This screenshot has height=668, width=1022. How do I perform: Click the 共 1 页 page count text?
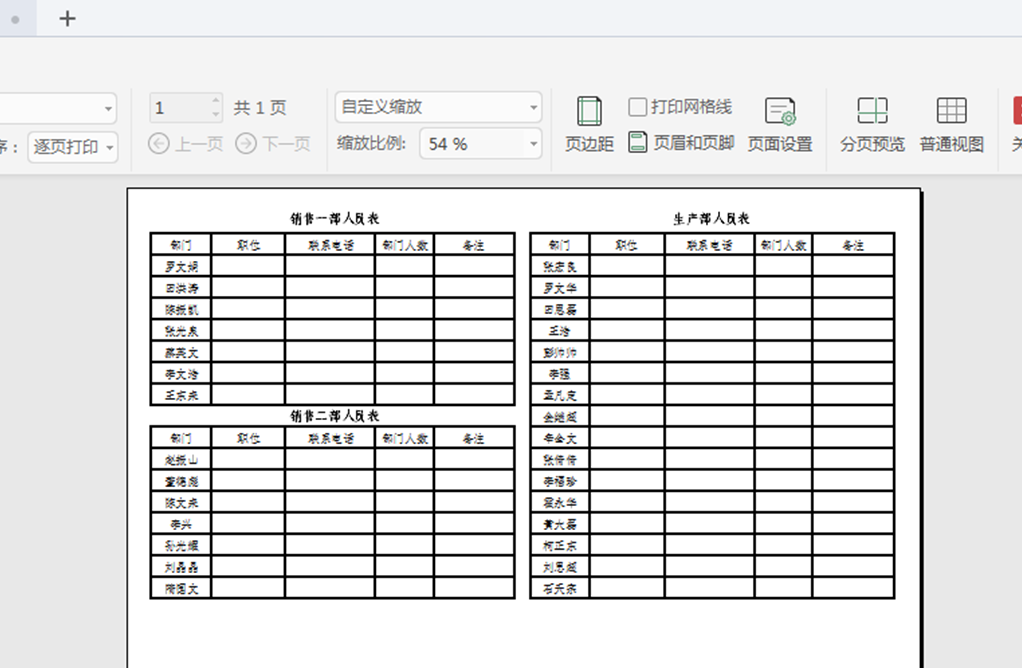click(260, 108)
